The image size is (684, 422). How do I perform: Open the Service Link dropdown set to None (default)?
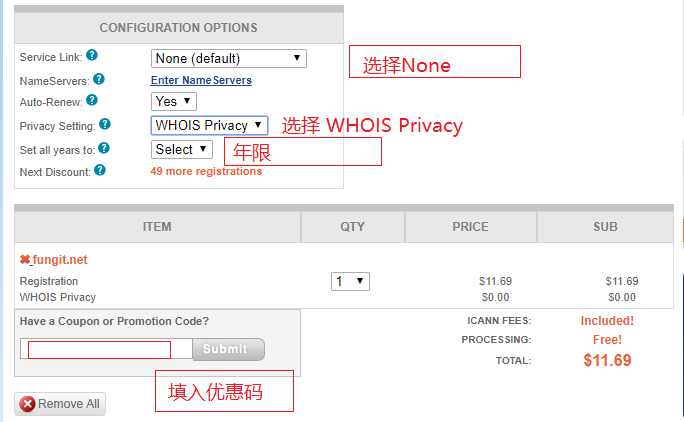point(228,58)
